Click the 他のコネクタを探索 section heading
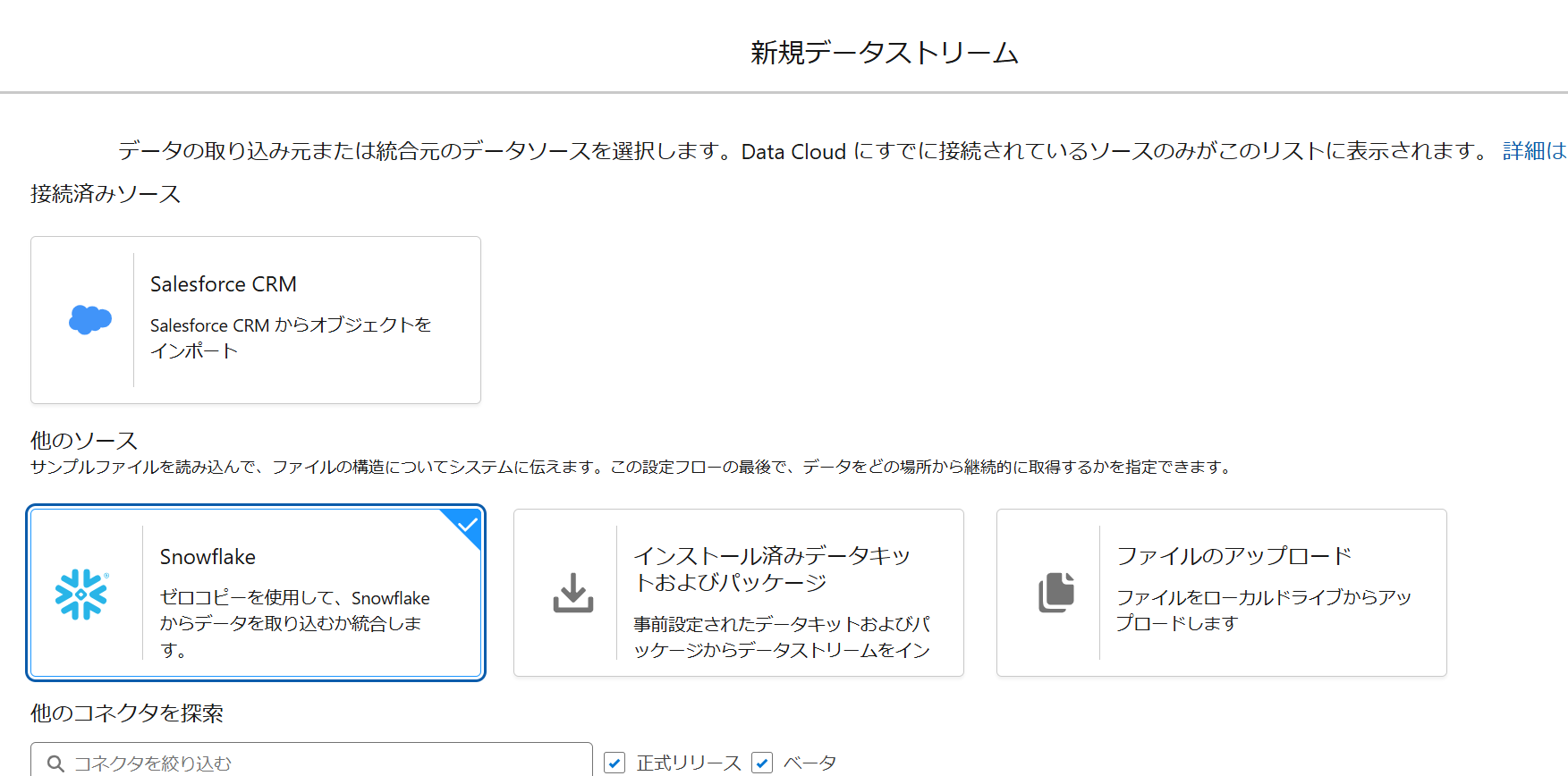Screen dimensions: 1568x776 coord(127,713)
